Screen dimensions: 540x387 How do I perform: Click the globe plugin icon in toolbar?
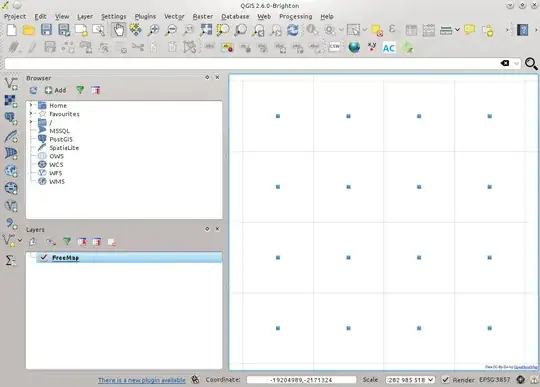pyautogui.click(x=354, y=47)
